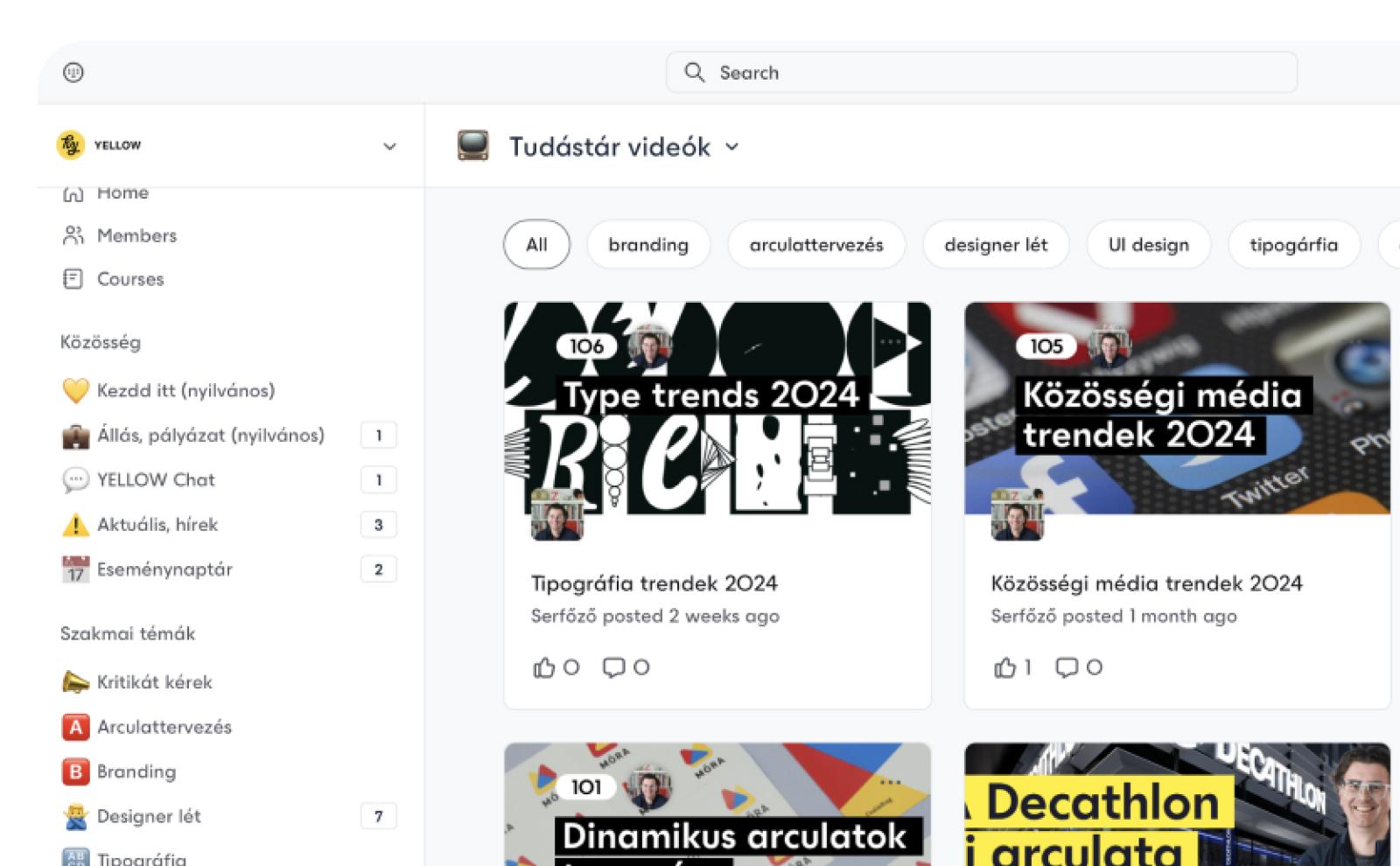Select the UI design filter chip
This screenshot has height=866, width=1400.
(x=1148, y=245)
